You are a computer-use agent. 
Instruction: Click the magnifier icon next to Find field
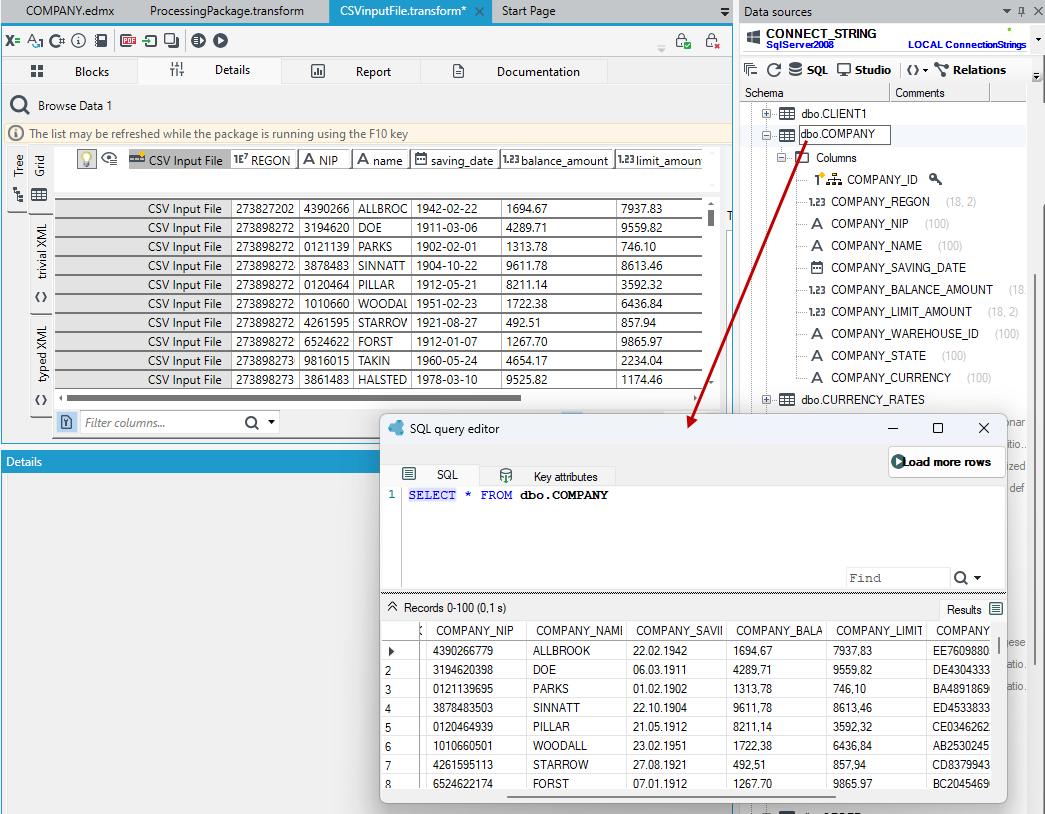point(960,578)
